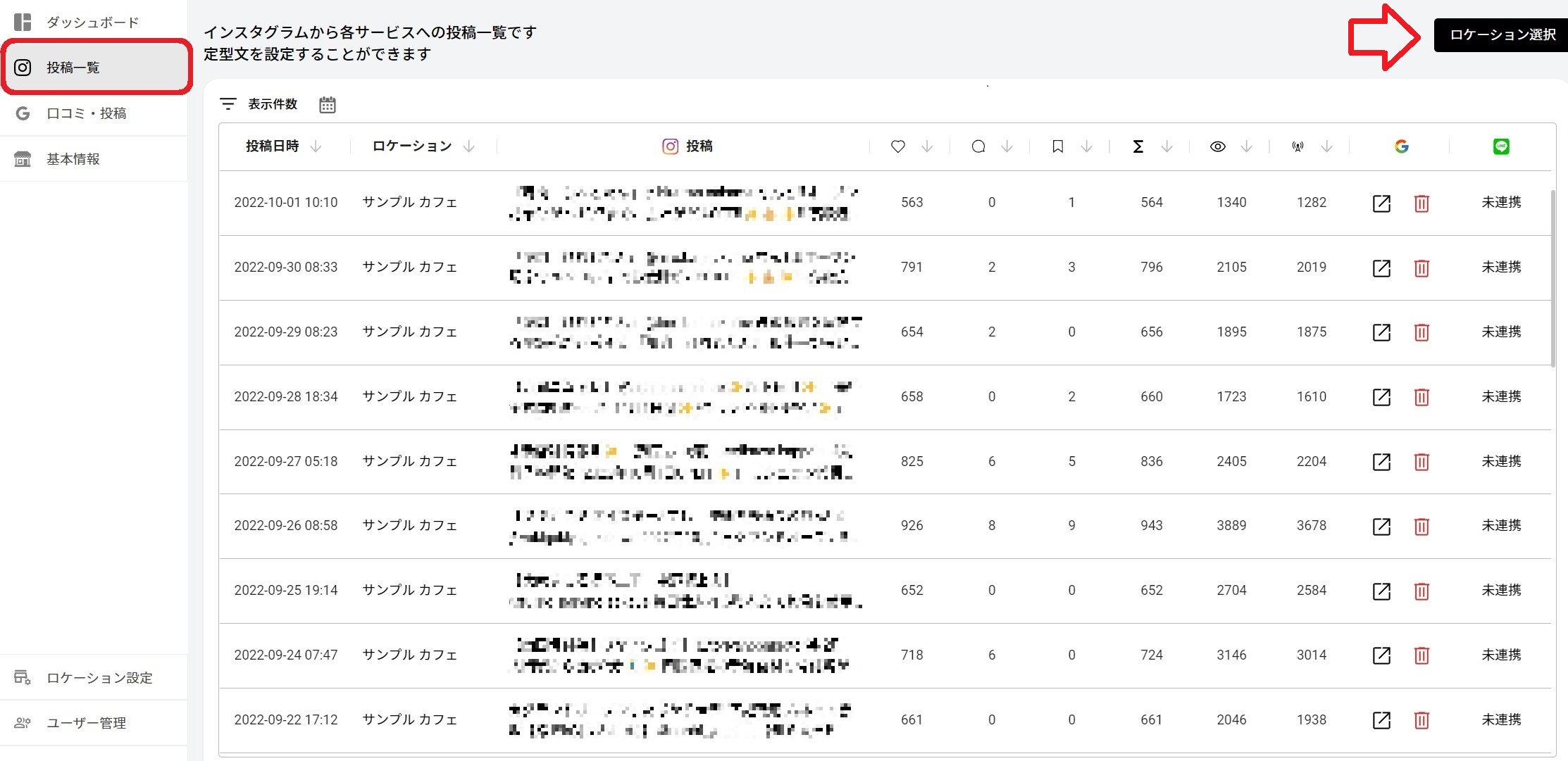Screen dimensions: 1568x761
Task: Click the Google icon column header
Action: click(1401, 146)
